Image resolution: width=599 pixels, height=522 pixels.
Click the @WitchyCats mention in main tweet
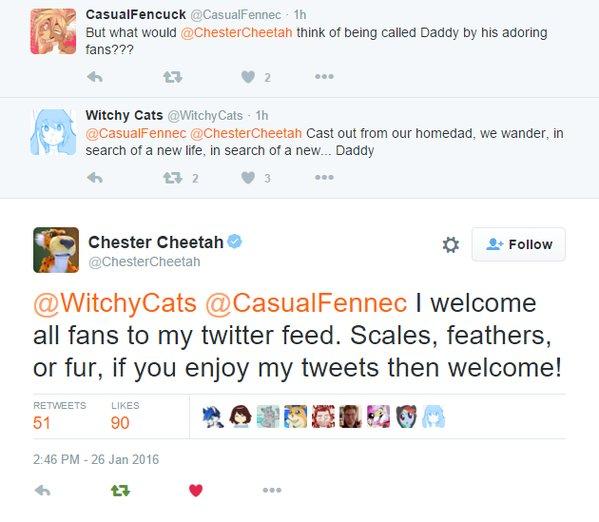115,303
